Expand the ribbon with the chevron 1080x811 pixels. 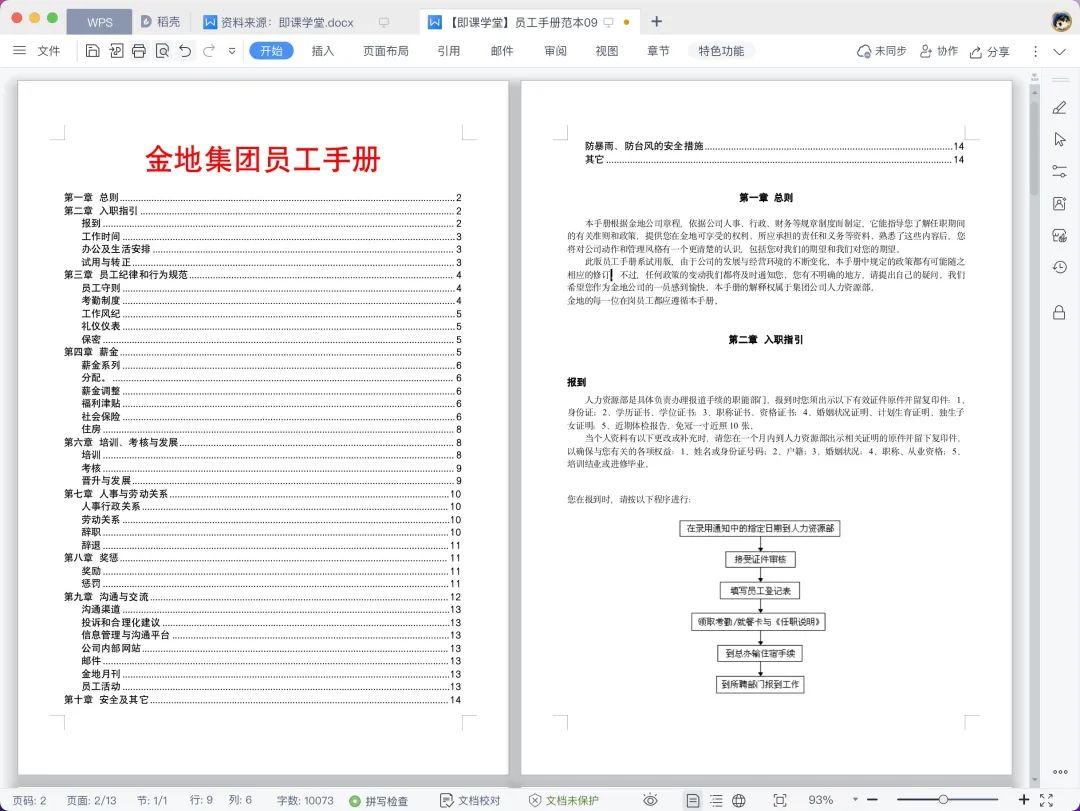pos(1059,52)
